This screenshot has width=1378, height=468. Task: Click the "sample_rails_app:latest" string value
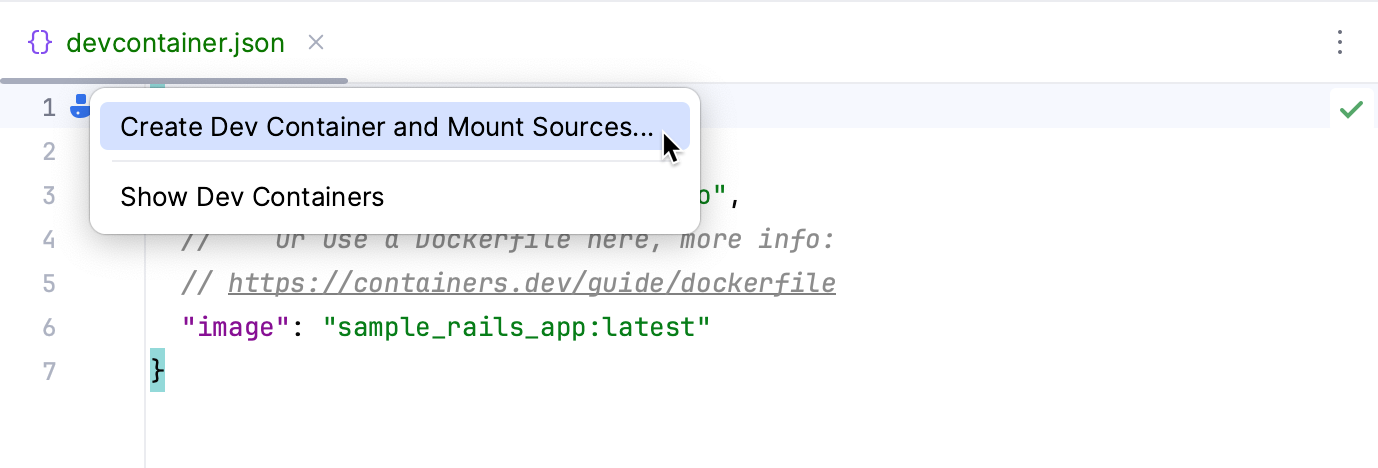click(516, 328)
